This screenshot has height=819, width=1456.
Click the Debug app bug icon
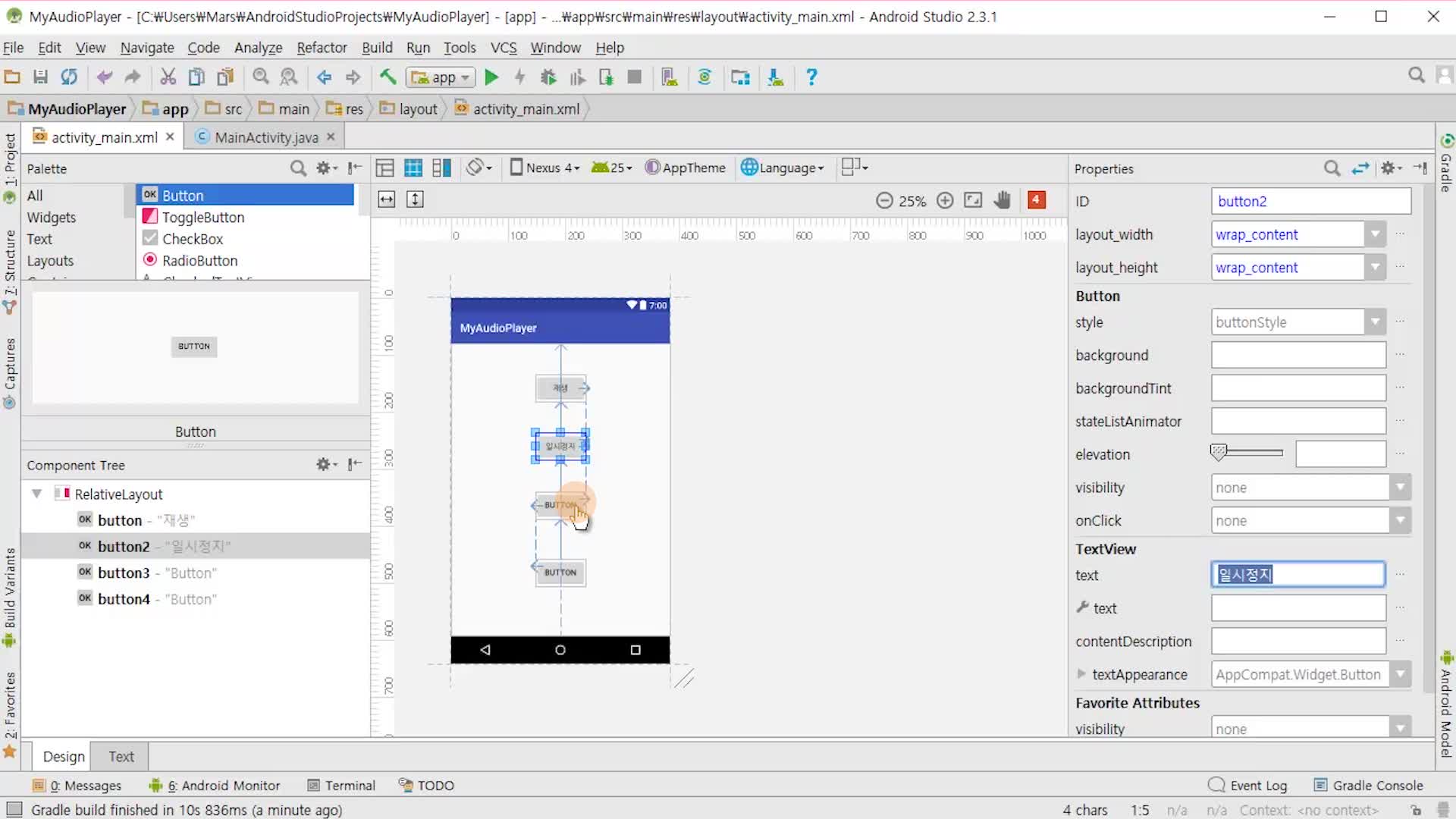pos(548,77)
